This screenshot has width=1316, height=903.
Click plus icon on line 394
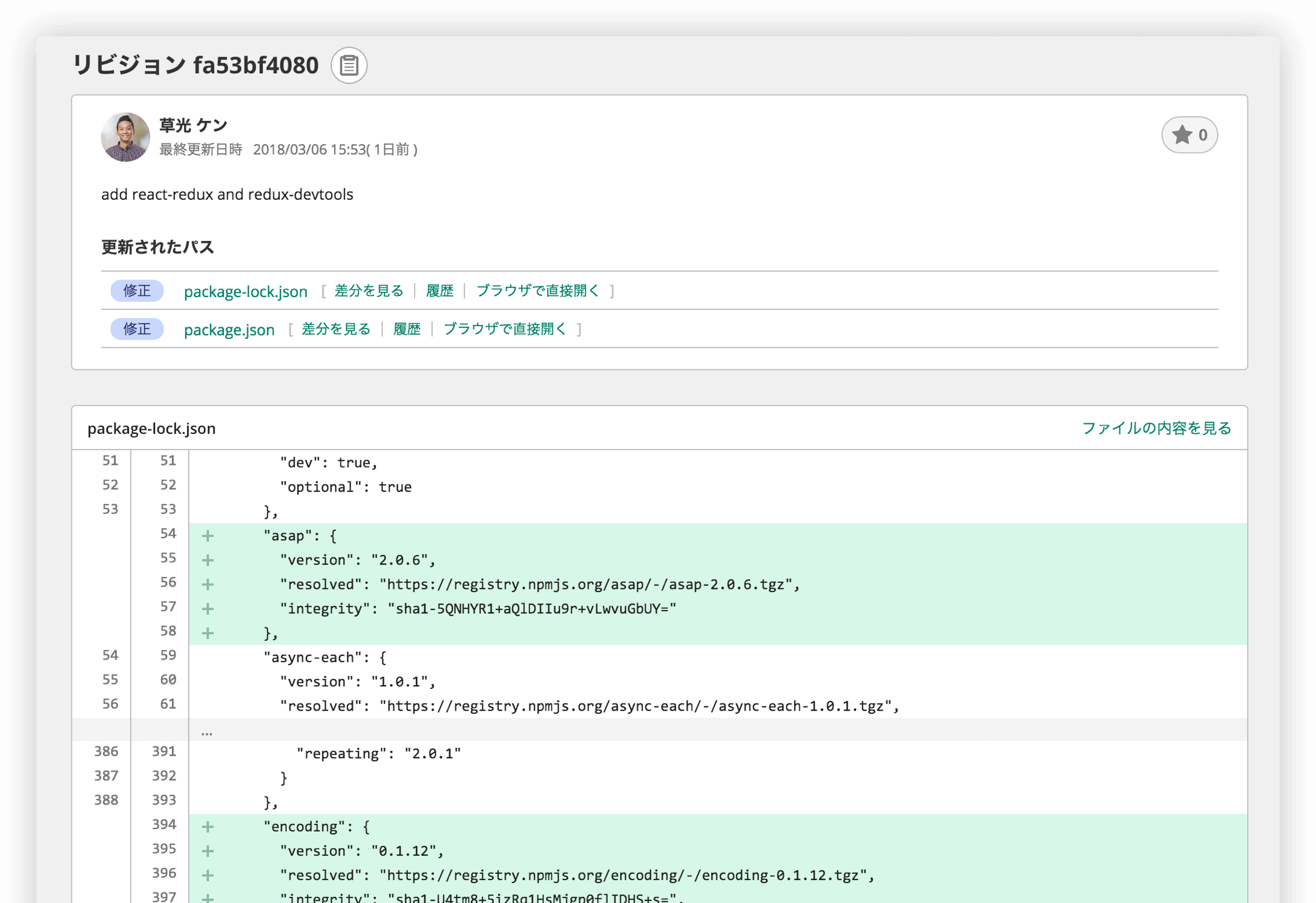click(208, 827)
